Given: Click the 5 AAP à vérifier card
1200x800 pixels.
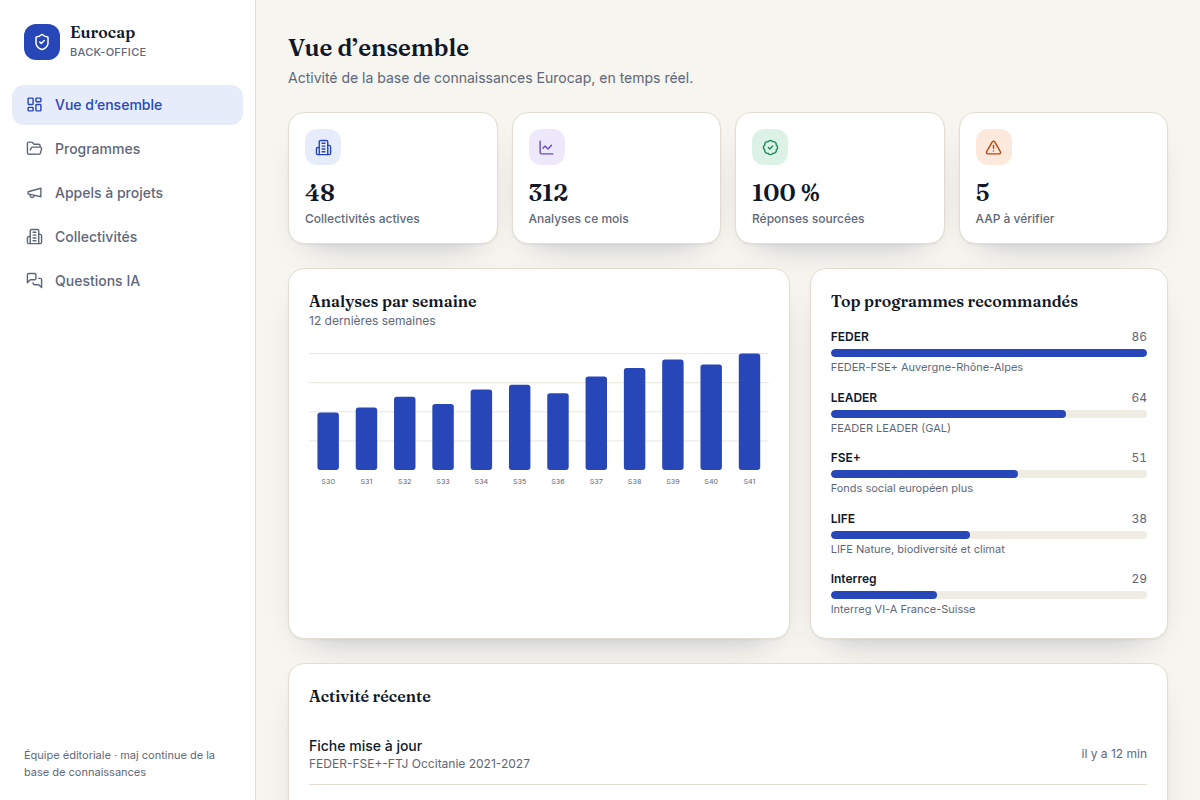Looking at the screenshot, I should coord(1064,178).
